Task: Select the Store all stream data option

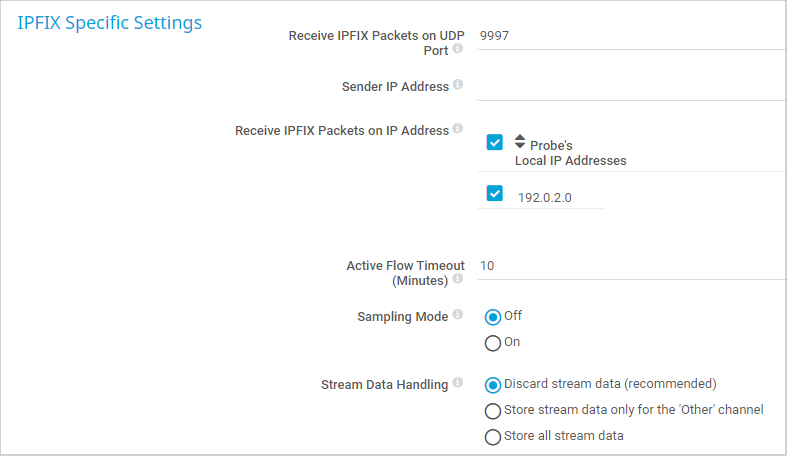Action: [492, 437]
